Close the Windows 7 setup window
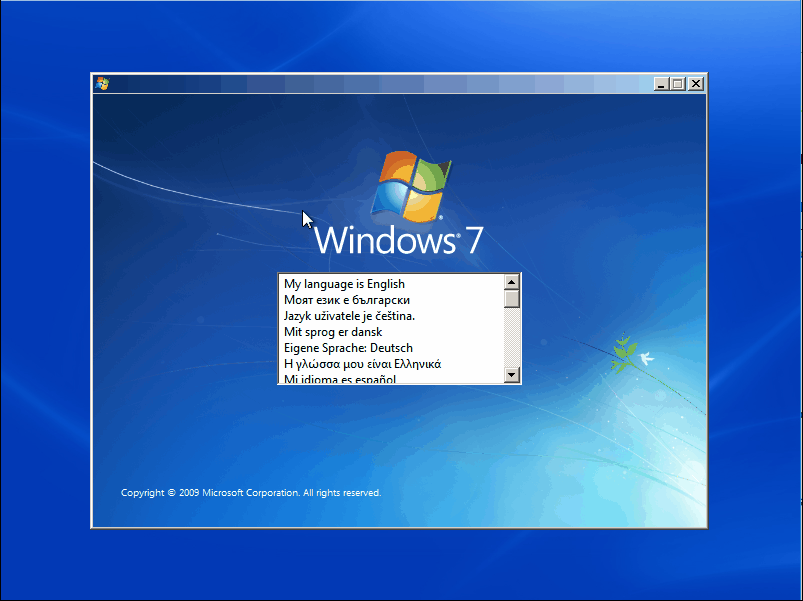Image resolution: width=803 pixels, height=601 pixels. coord(695,84)
